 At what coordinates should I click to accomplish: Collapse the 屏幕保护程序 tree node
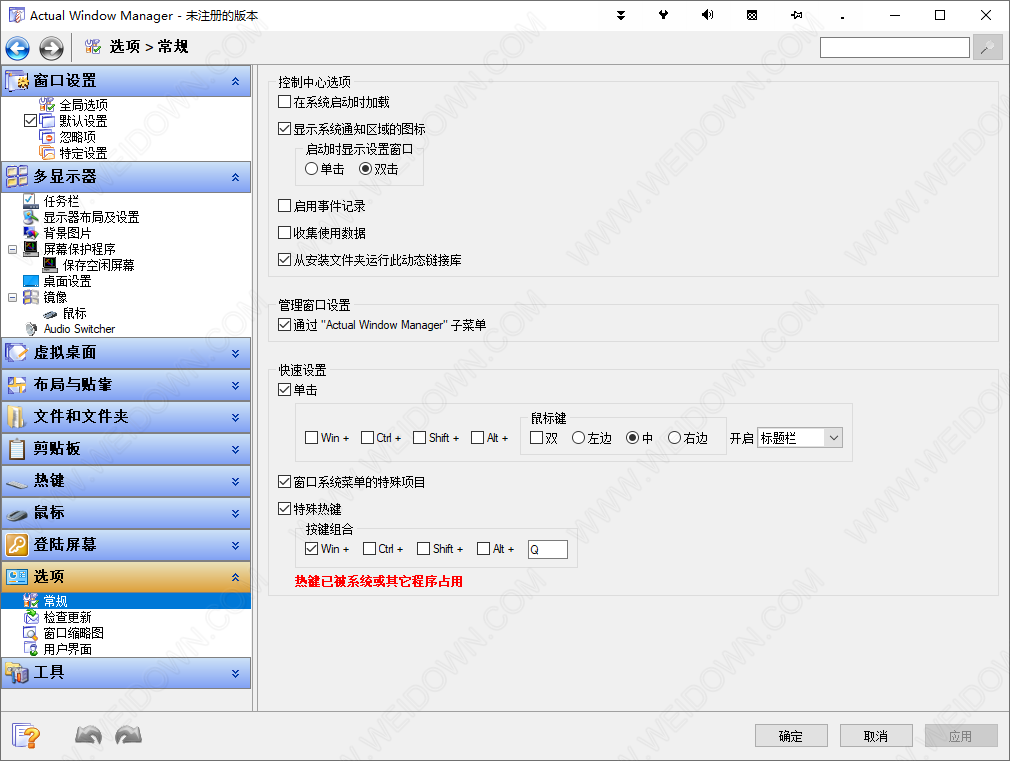point(12,249)
